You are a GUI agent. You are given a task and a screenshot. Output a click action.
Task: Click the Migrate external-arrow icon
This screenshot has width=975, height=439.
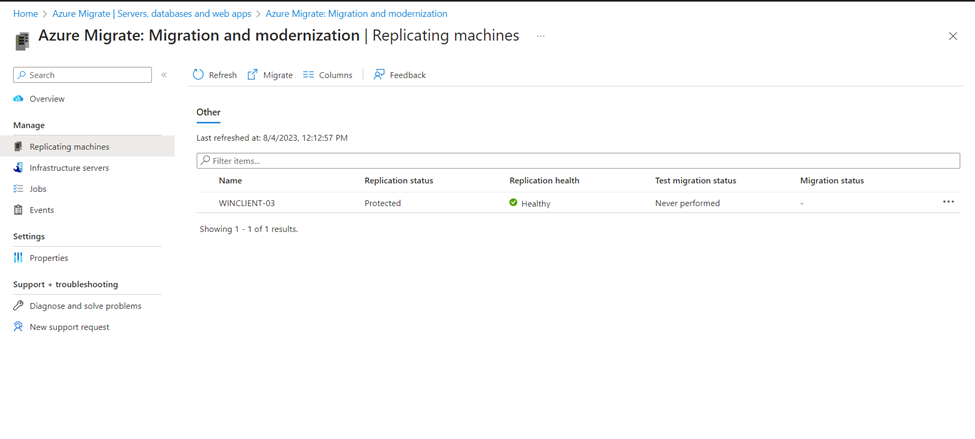coord(252,75)
